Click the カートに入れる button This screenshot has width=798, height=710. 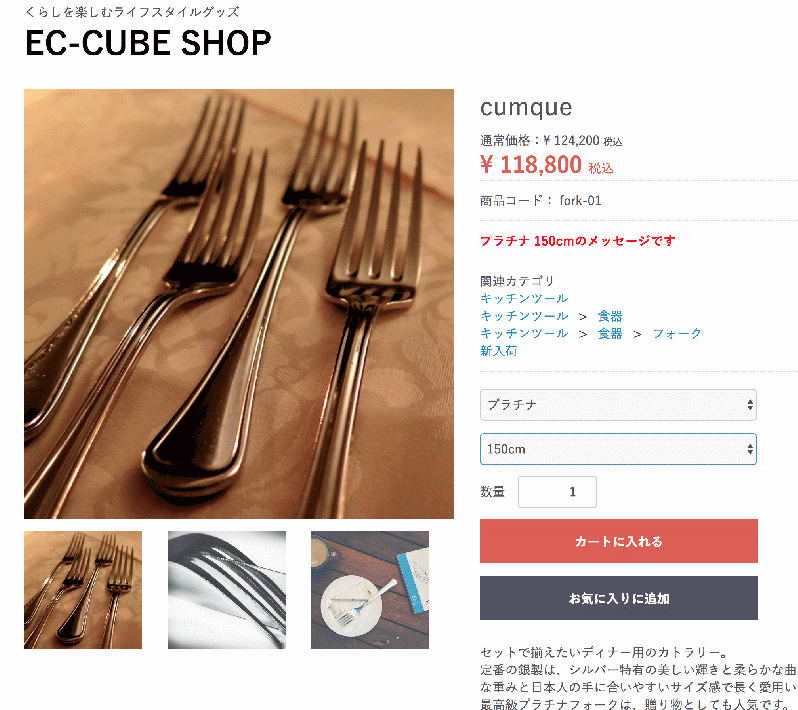(618, 541)
